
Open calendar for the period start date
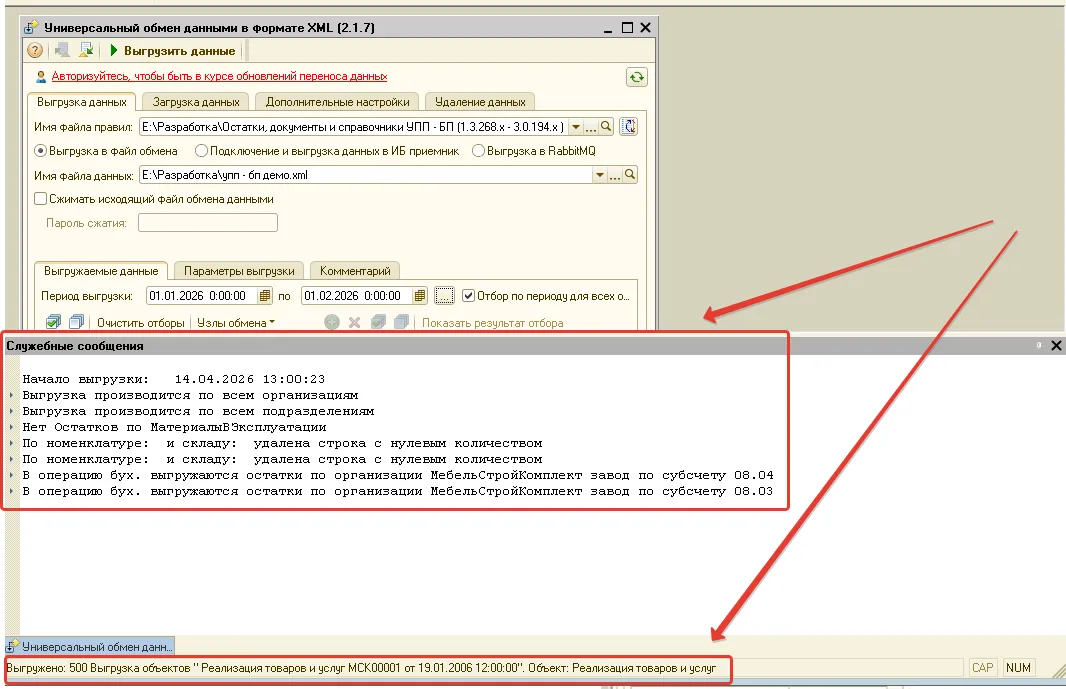[x=264, y=296]
